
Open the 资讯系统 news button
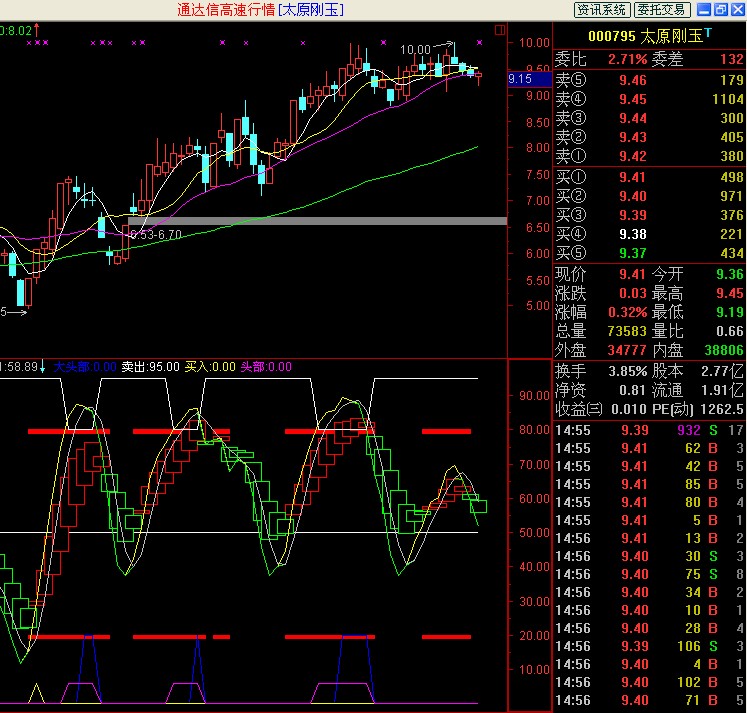602,10
